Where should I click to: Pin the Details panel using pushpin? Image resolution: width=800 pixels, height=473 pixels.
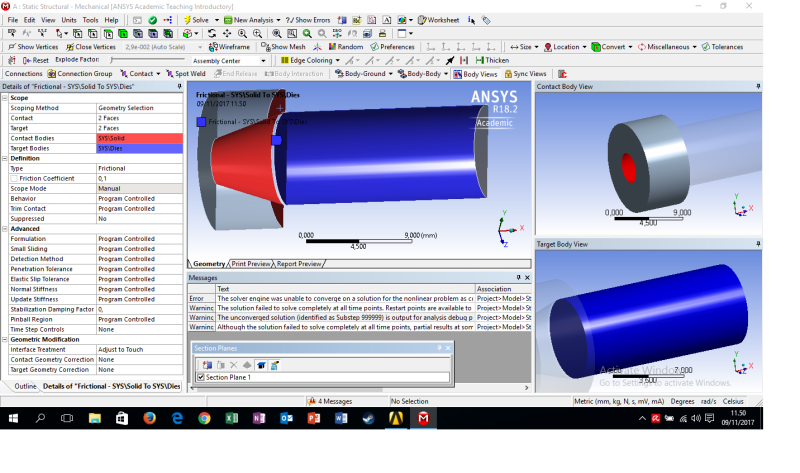click(179, 86)
